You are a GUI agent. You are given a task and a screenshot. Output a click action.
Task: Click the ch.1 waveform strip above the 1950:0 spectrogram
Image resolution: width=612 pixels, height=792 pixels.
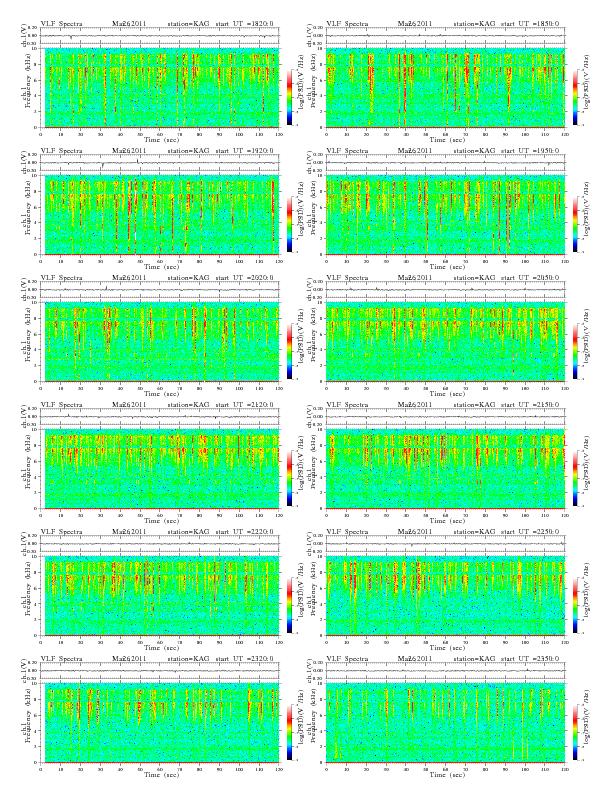tap(446, 163)
